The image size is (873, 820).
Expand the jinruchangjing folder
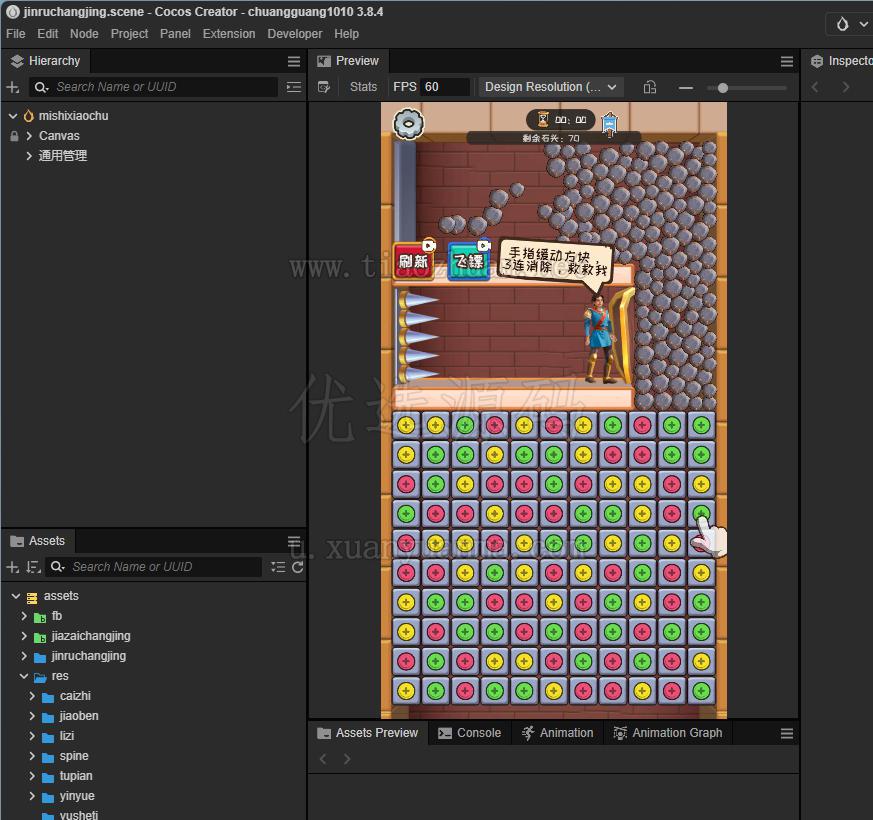(x=24, y=656)
